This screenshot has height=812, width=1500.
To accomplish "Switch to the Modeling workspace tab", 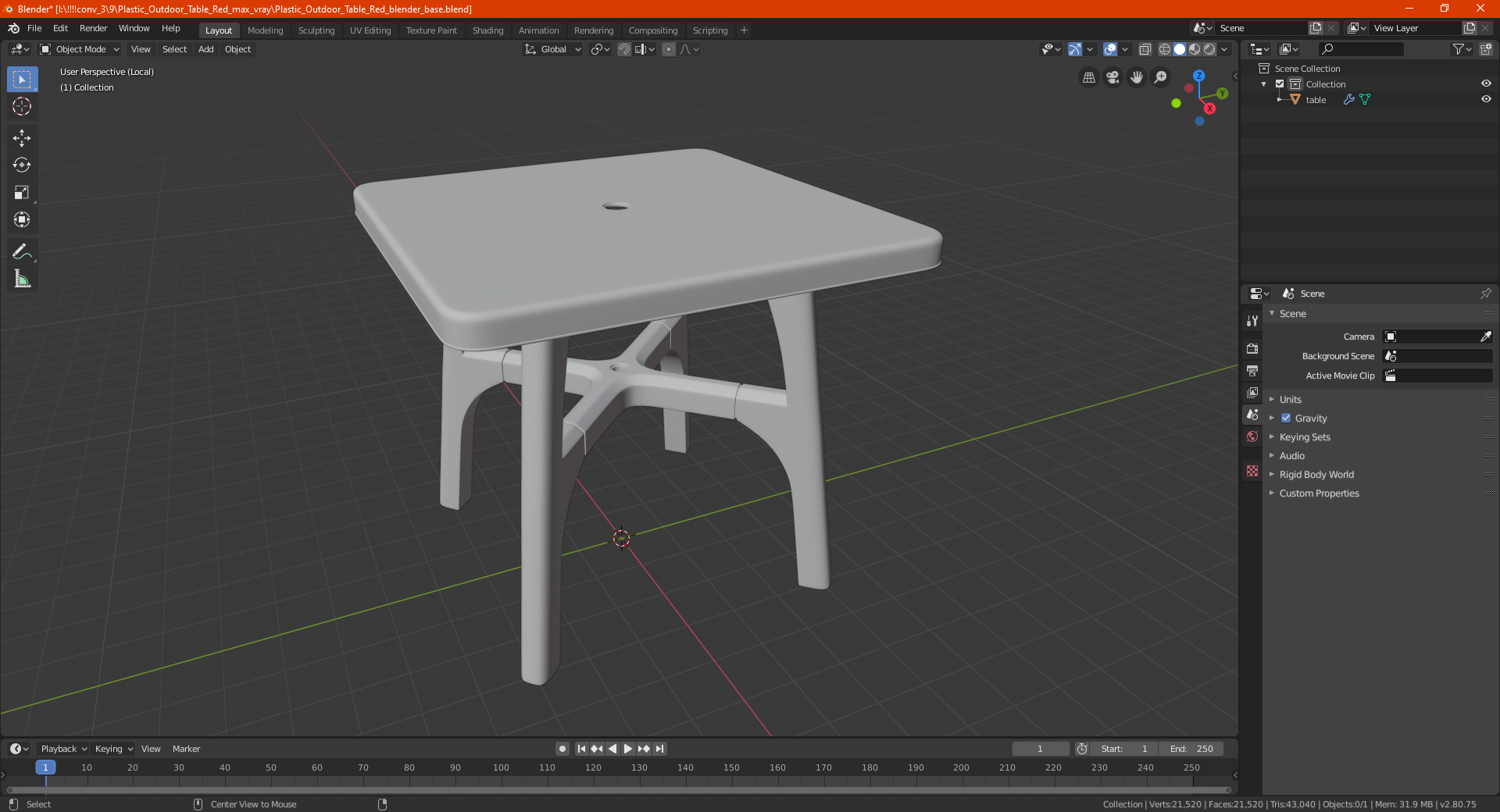I will (x=265, y=30).
